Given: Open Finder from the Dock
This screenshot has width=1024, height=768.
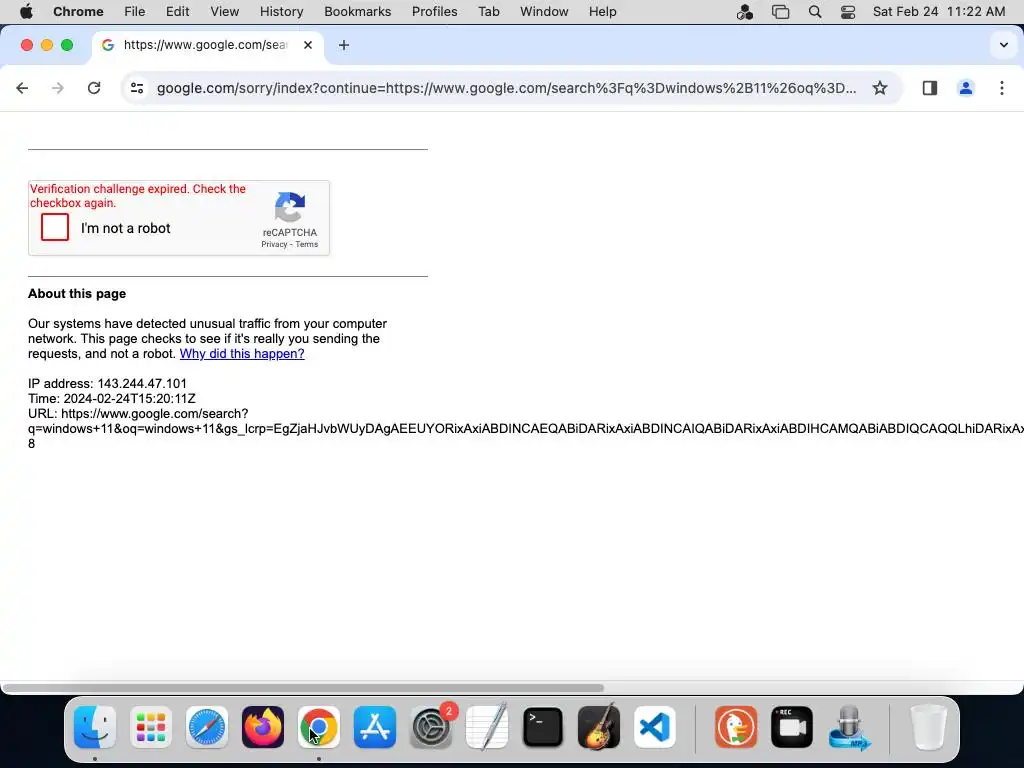Looking at the screenshot, I should click(x=95, y=727).
